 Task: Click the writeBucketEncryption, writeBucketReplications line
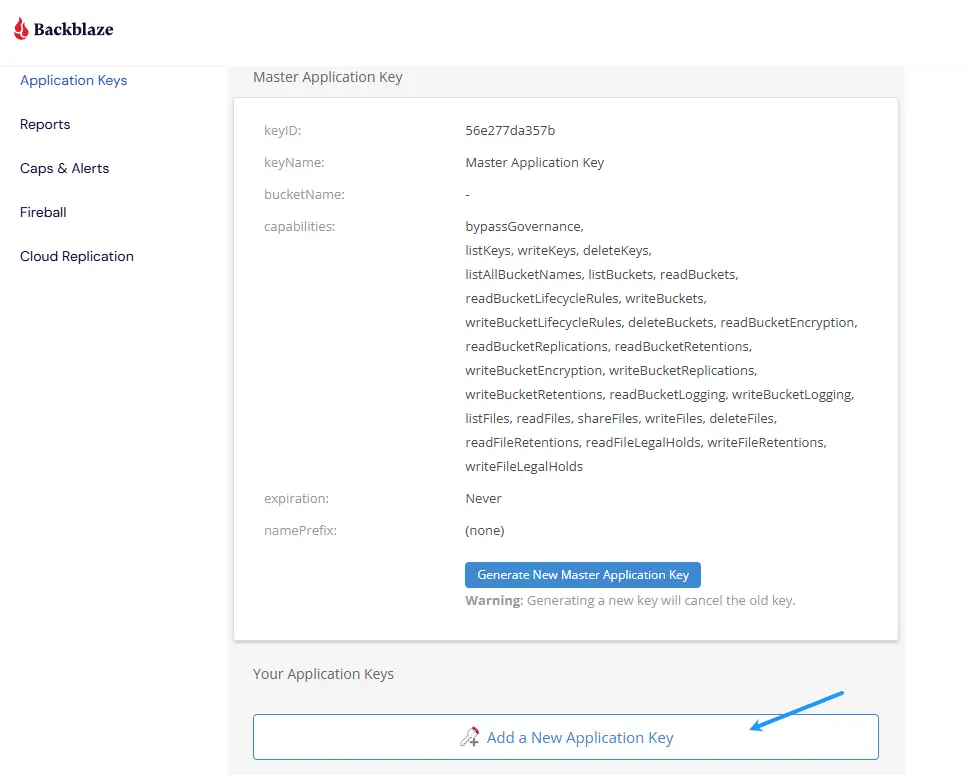click(611, 371)
